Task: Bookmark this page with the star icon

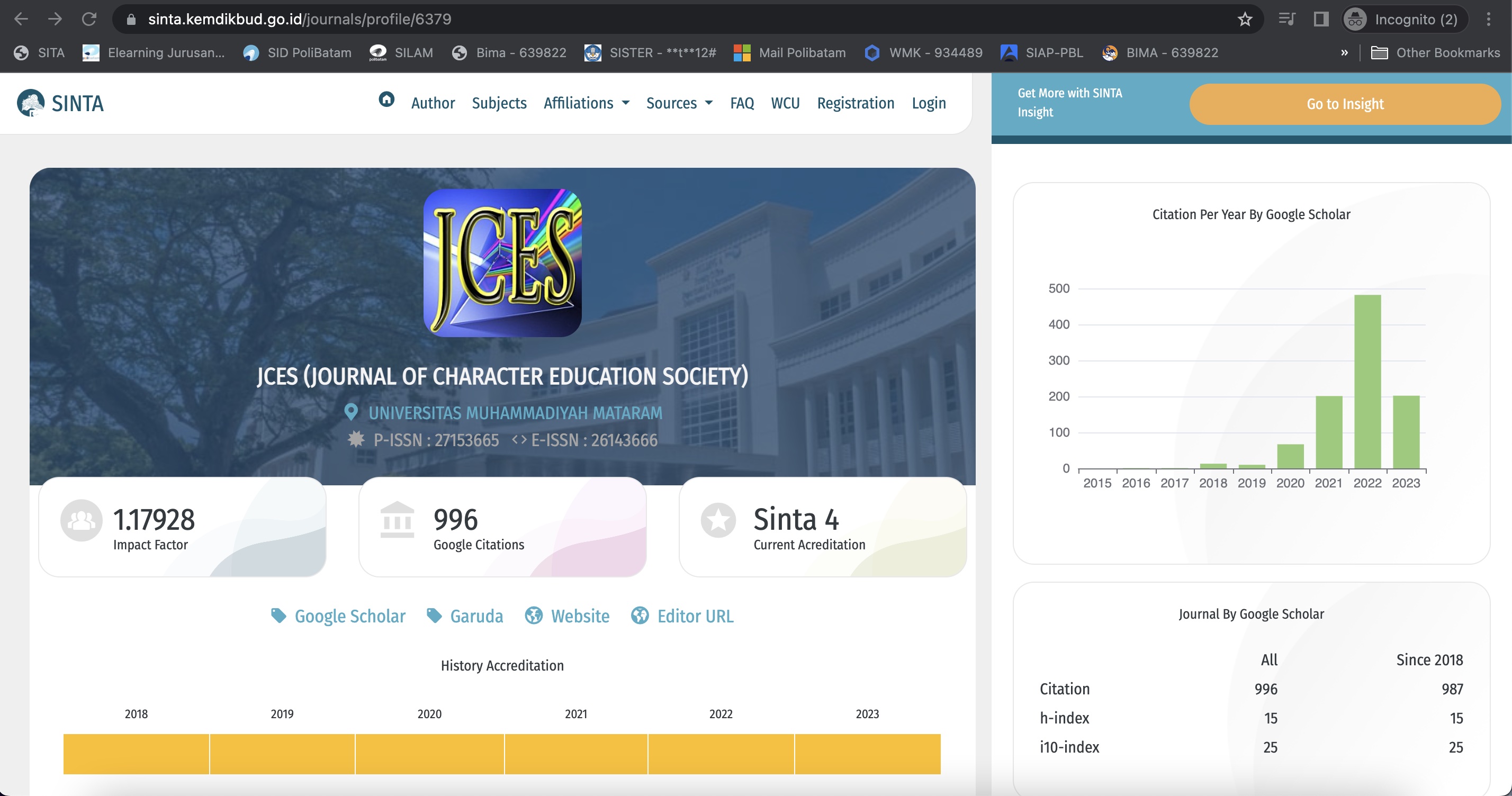Action: (x=1244, y=20)
